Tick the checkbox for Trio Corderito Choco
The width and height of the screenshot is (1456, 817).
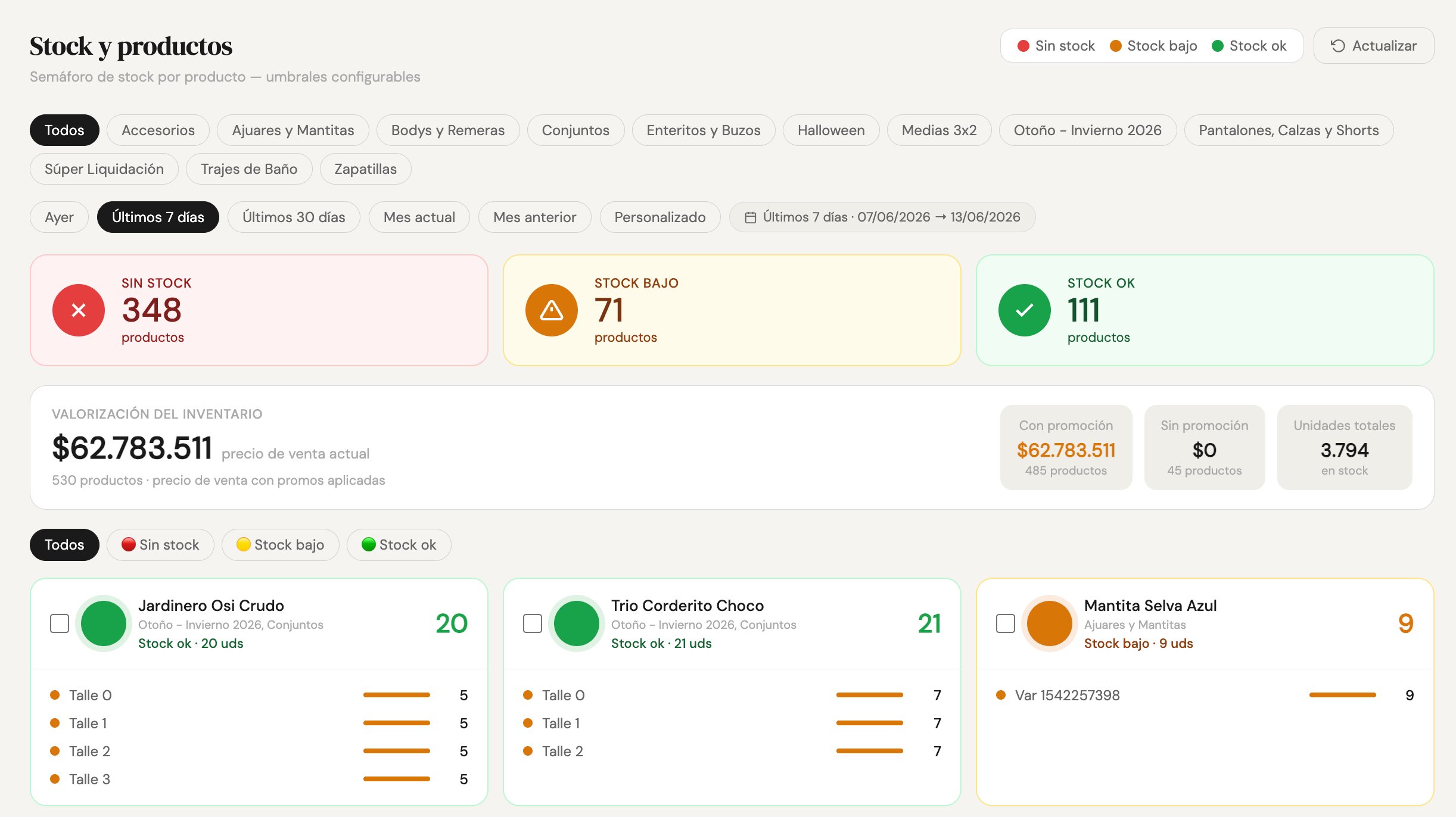(x=533, y=623)
